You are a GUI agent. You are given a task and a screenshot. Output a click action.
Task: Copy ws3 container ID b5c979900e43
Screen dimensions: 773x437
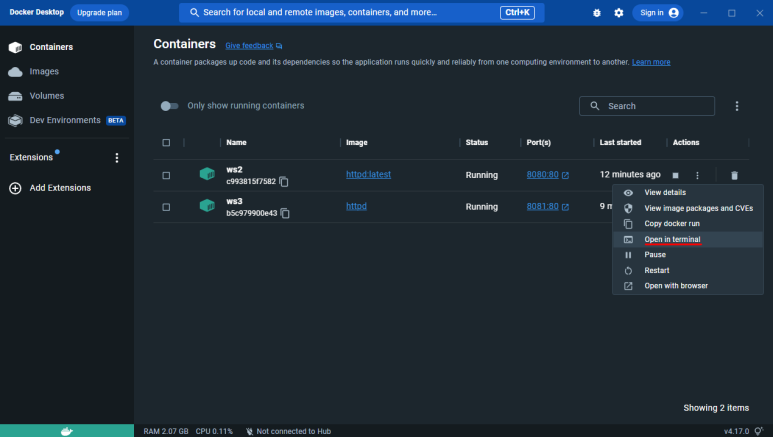(285, 213)
